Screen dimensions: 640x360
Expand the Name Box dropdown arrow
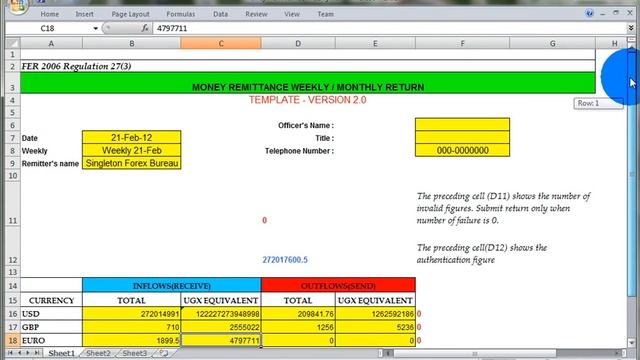(x=96, y=28)
